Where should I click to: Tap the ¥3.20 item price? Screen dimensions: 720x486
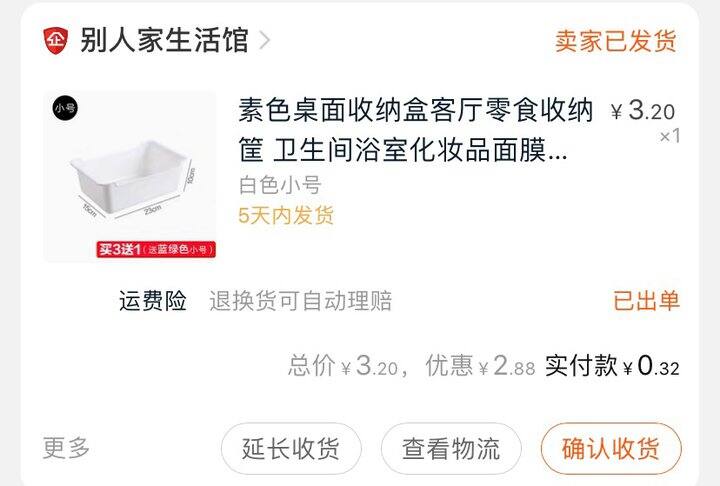pyautogui.click(x=642, y=111)
